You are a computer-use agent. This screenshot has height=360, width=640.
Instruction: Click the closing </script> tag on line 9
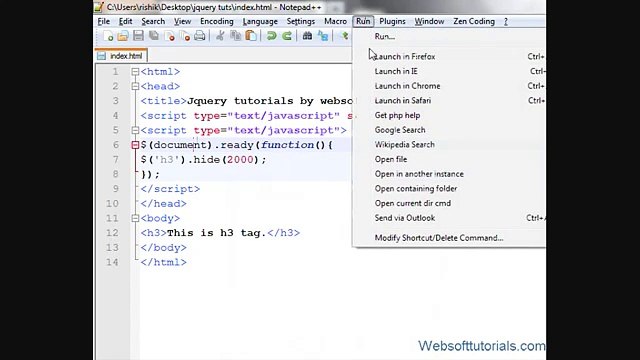[x=170, y=189]
